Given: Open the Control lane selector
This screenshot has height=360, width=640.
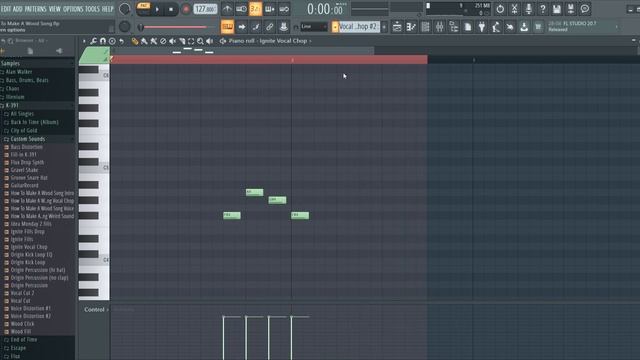Looking at the screenshot, I should 96,309.
